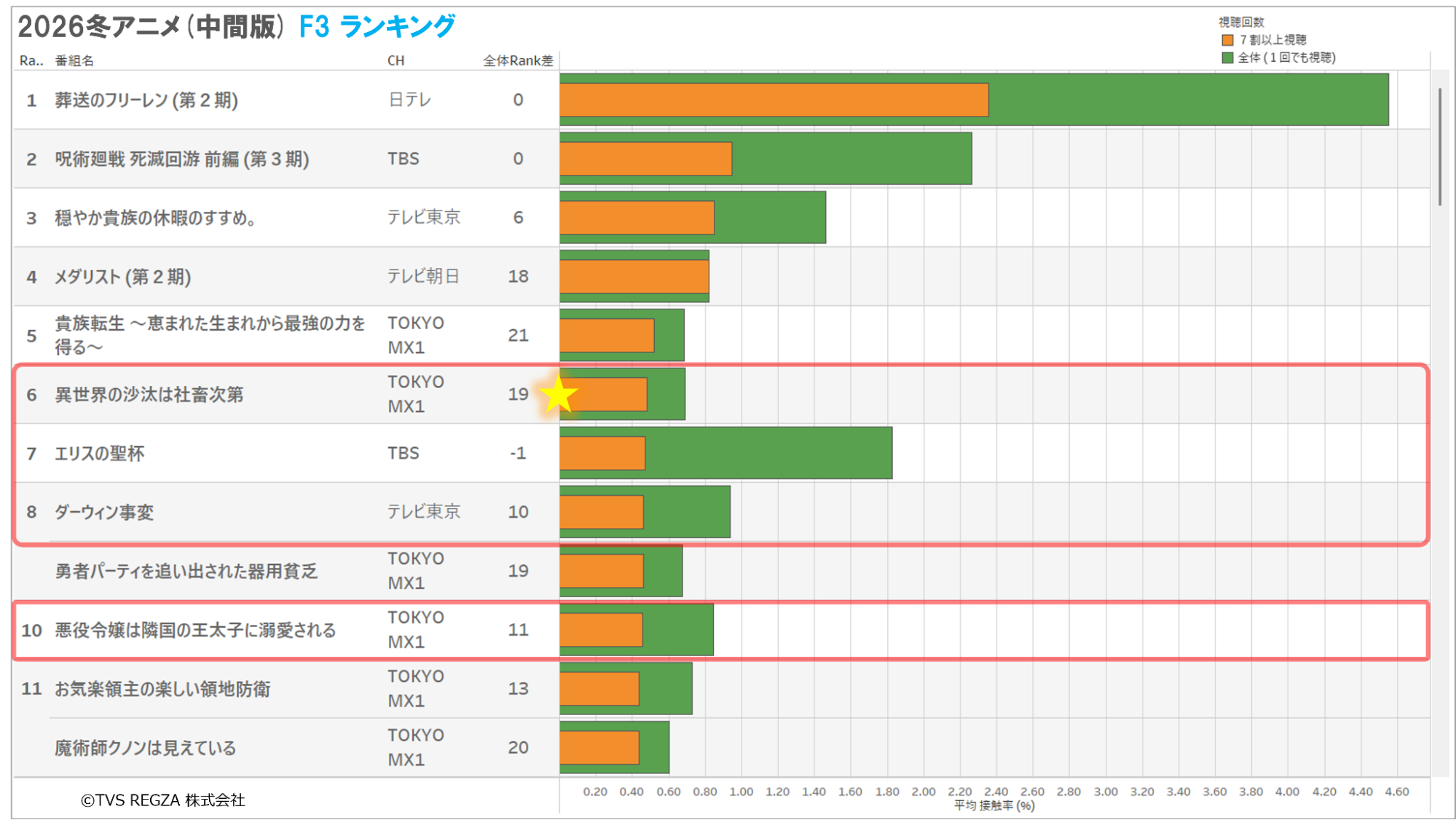Click rank difference value 21

(518, 335)
